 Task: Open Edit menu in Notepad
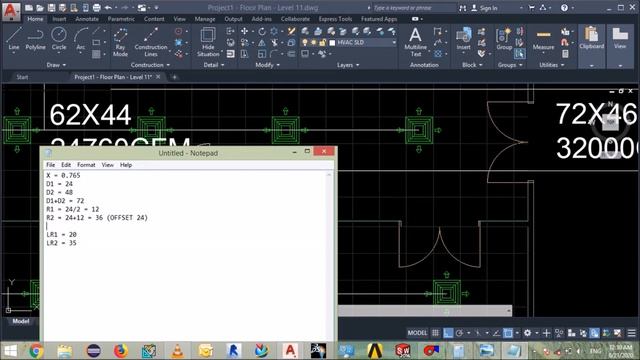coord(66,165)
